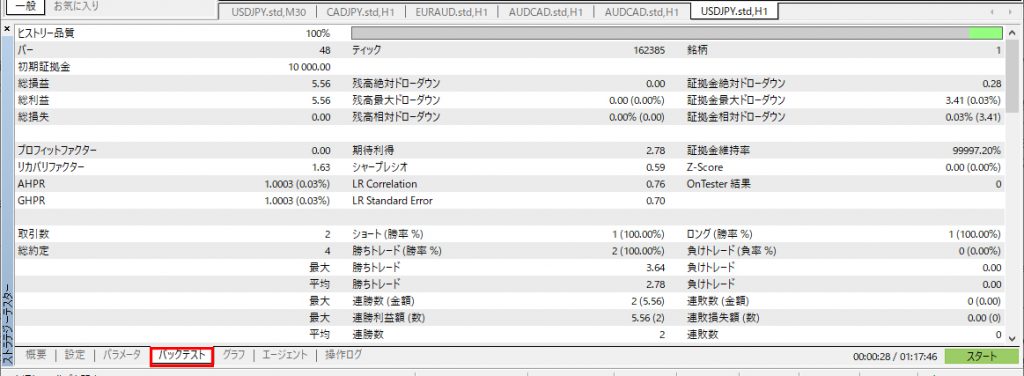Click the 取引数 label
Screen dimensions: 1024x376
coord(33,234)
